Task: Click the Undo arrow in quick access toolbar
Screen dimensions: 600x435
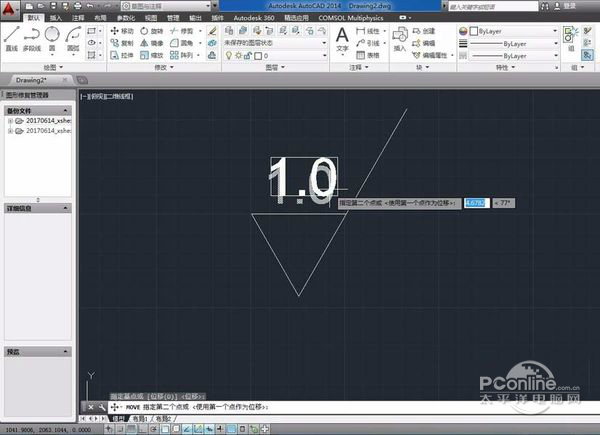Action: pos(90,6)
